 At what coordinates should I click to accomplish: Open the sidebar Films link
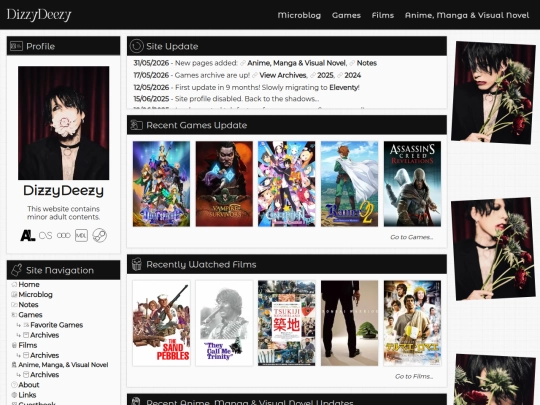(28, 345)
